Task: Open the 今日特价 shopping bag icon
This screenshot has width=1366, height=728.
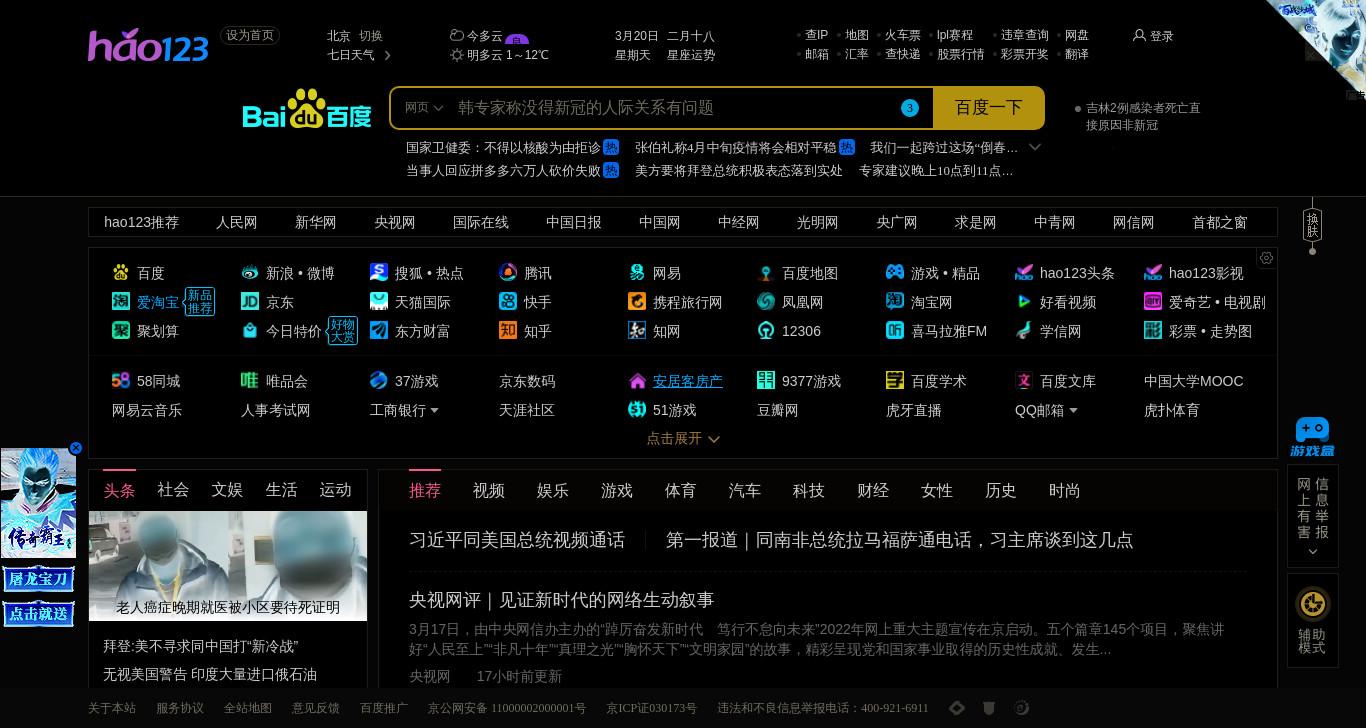Action: pos(250,330)
